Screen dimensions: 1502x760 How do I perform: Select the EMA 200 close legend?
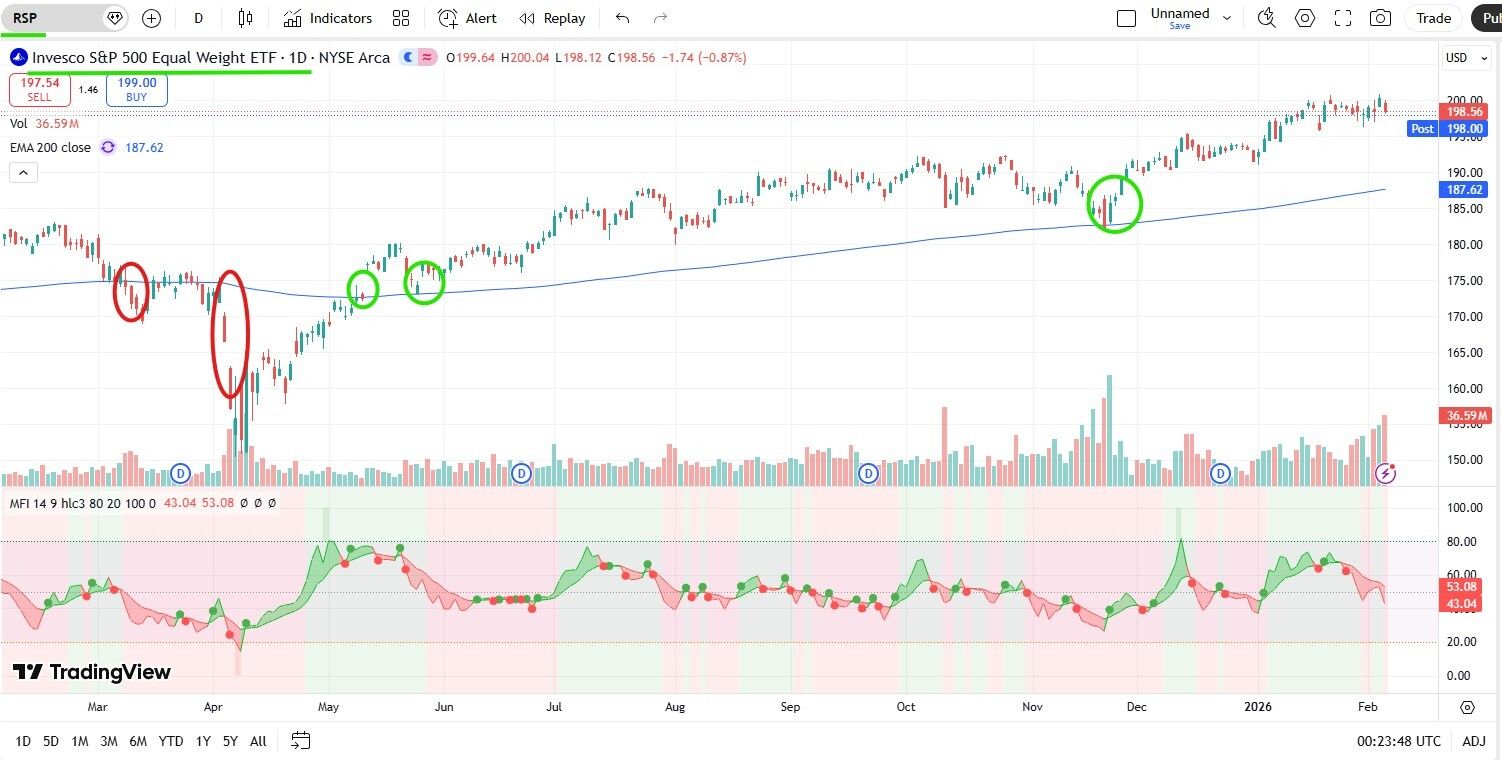click(50, 148)
